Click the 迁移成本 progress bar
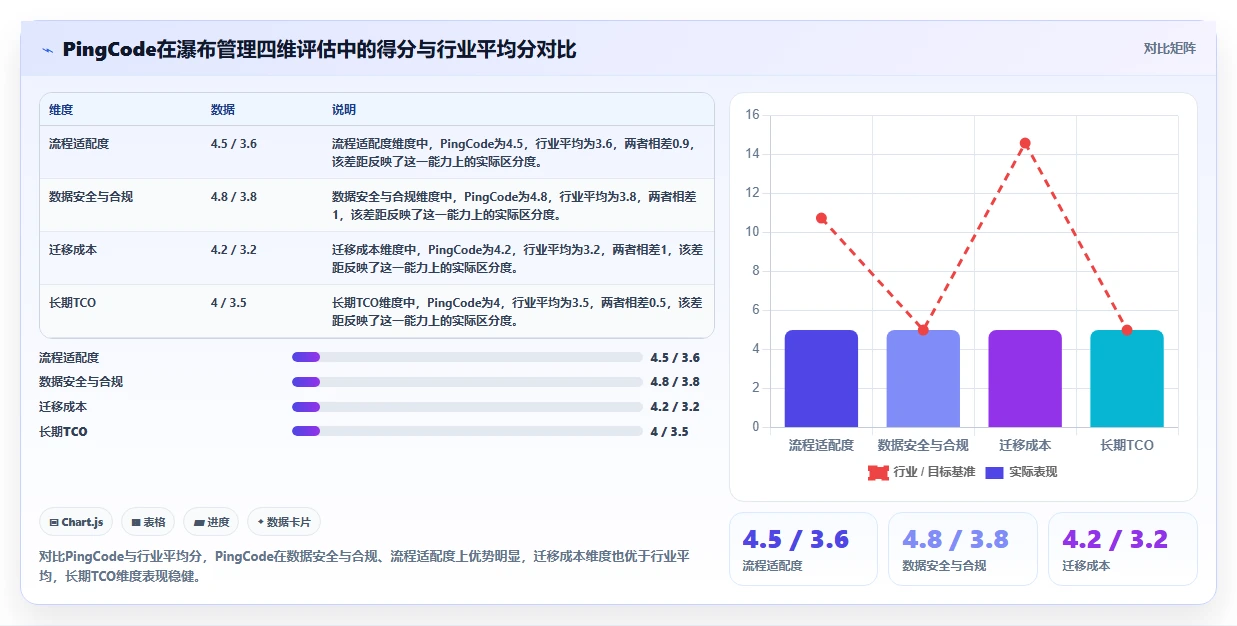The image size is (1237, 626). point(467,407)
